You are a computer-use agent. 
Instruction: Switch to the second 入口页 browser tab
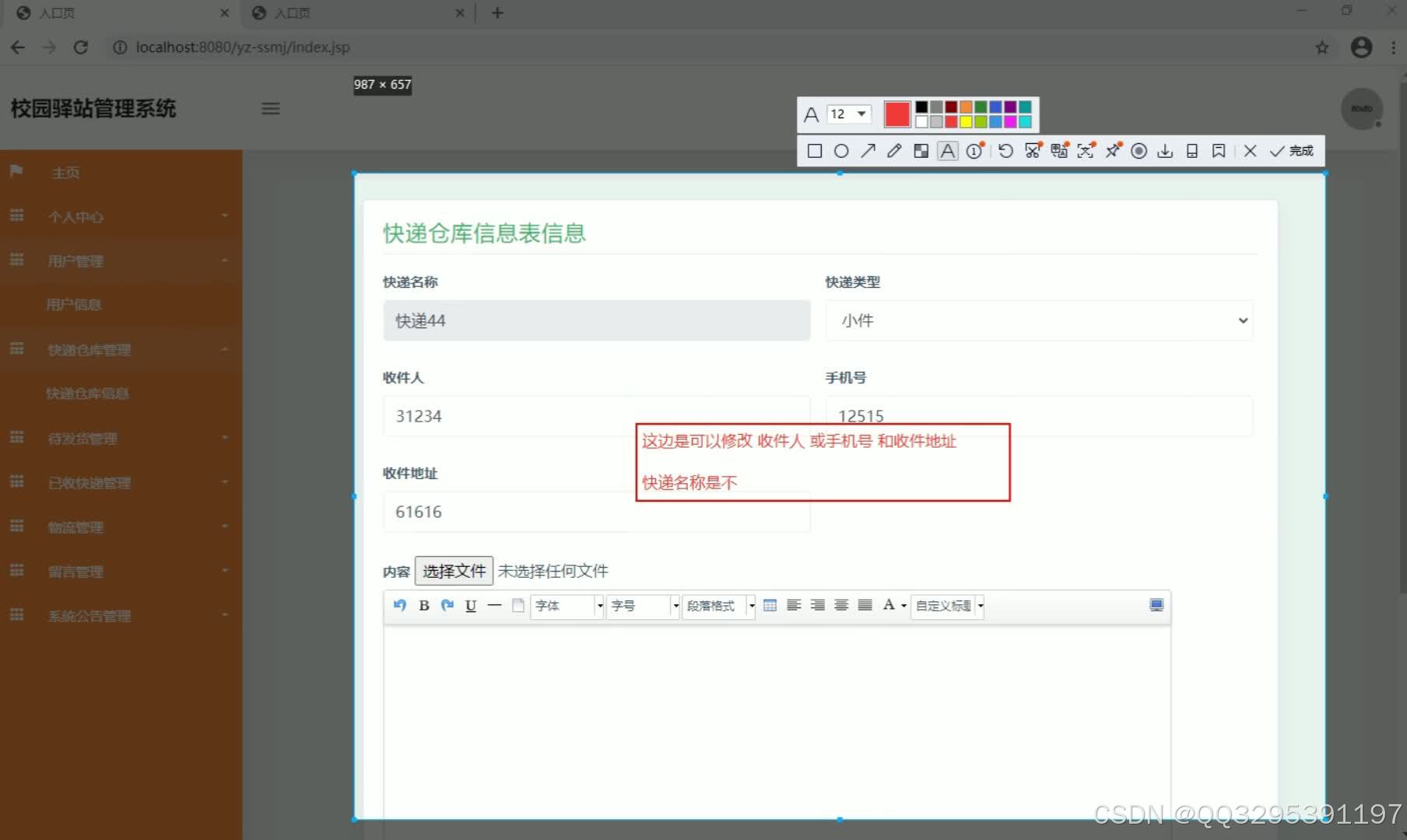[x=358, y=13]
